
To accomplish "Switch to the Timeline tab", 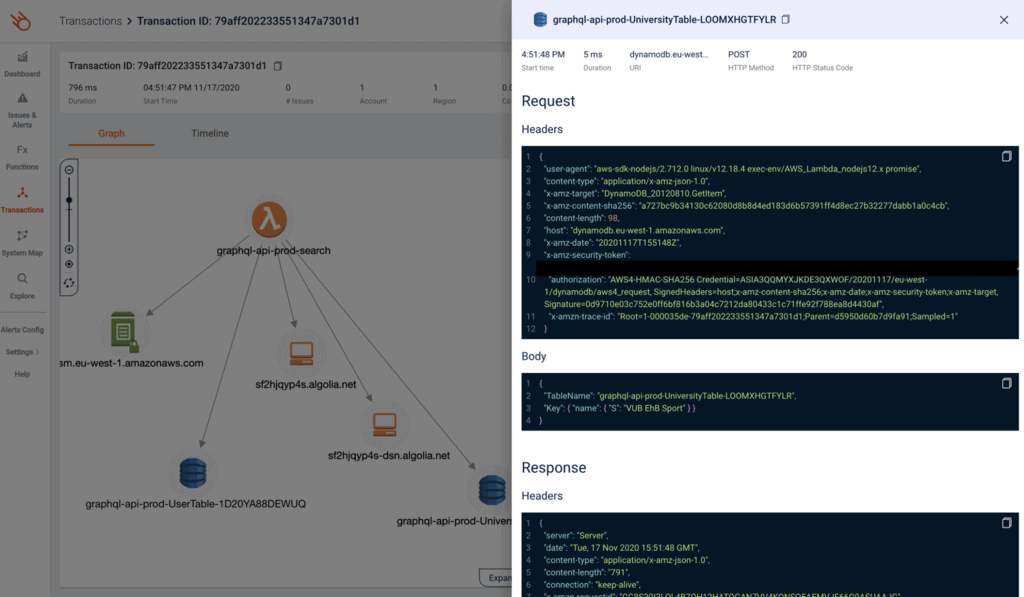I will tap(210, 133).
